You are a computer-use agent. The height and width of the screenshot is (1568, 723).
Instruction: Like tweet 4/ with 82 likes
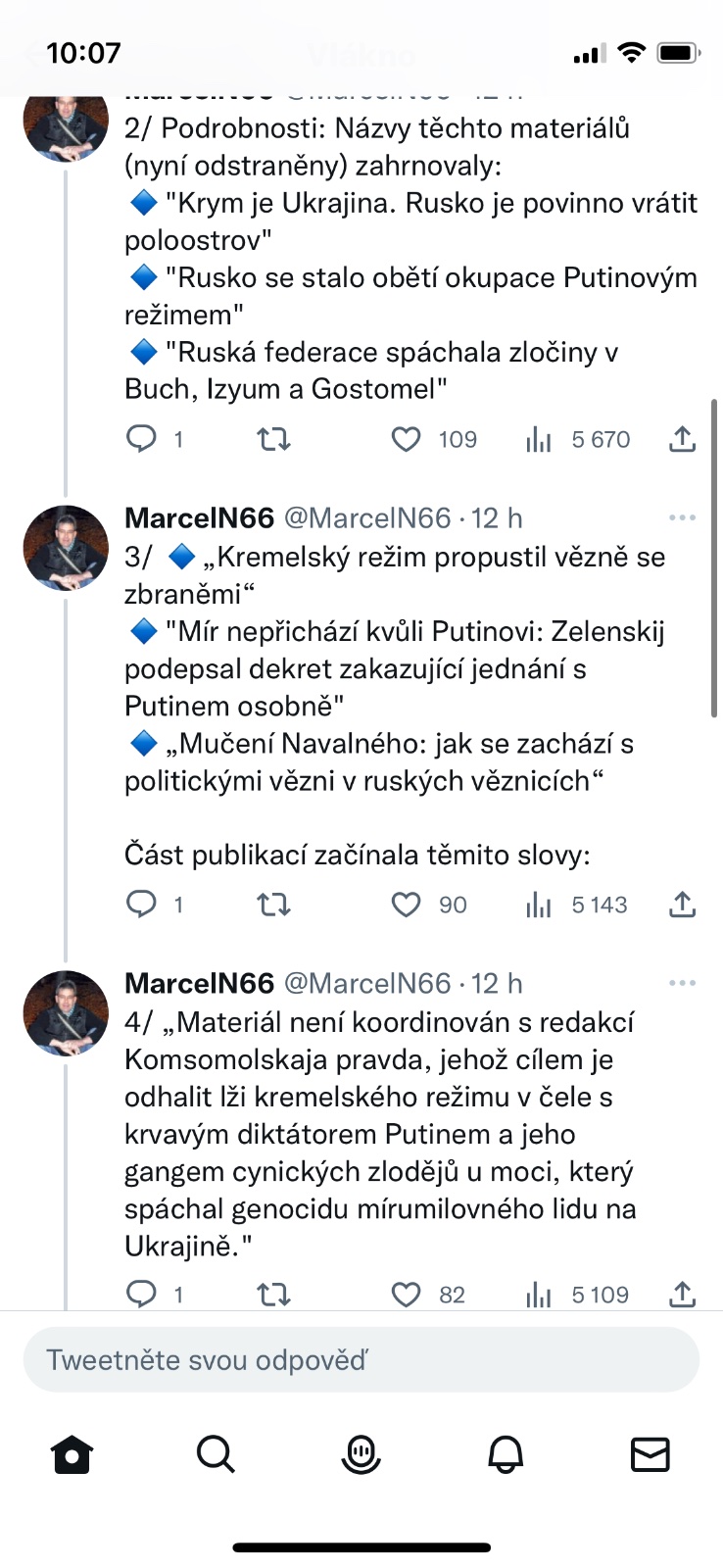click(x=407, y=1295)
